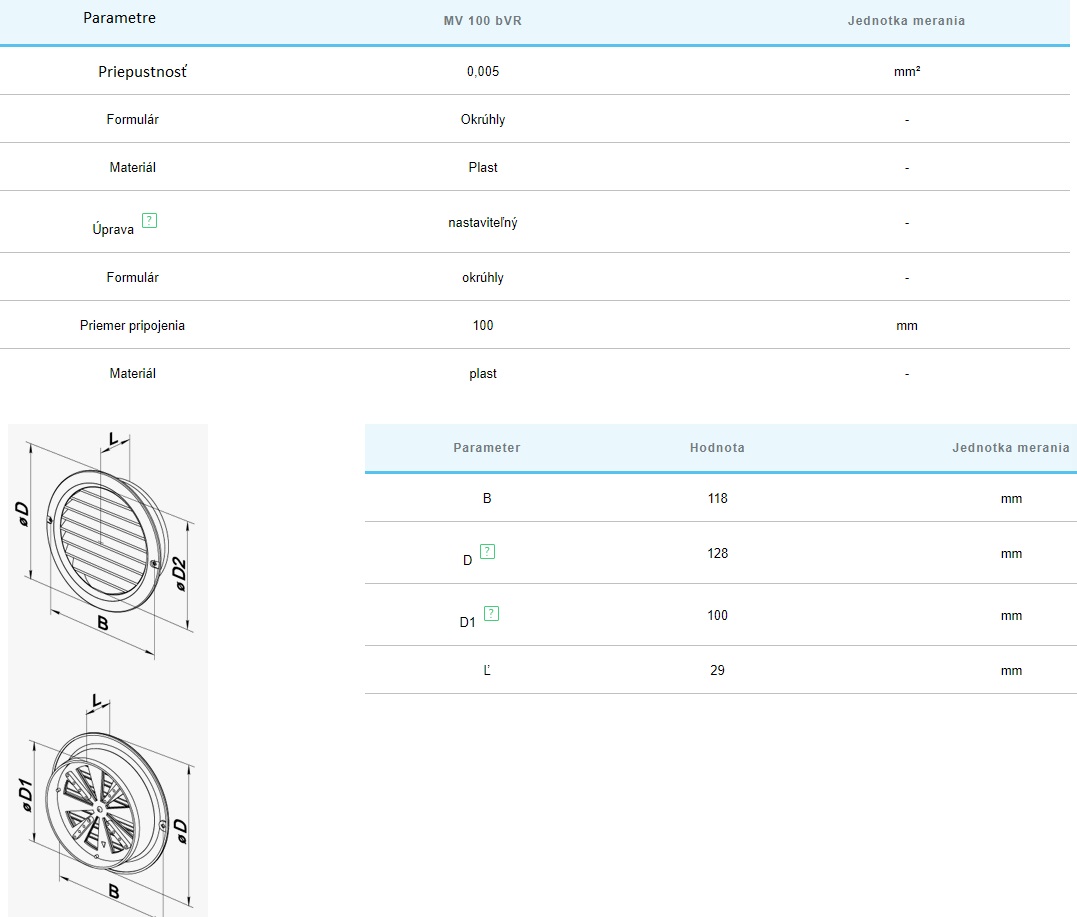Screen dimensions: 1077x917
Task: Click the MV 100 bVR column header
Action: 483,21
